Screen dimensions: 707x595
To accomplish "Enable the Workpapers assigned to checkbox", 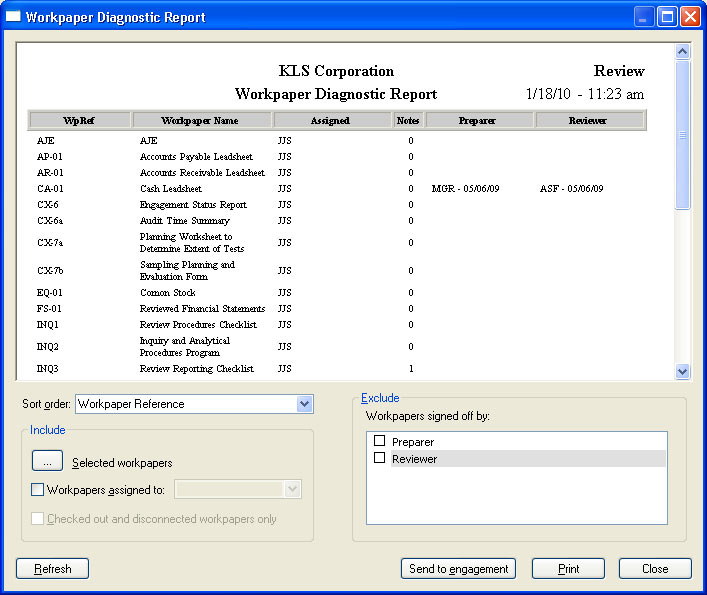I will [x=38, y=490].
